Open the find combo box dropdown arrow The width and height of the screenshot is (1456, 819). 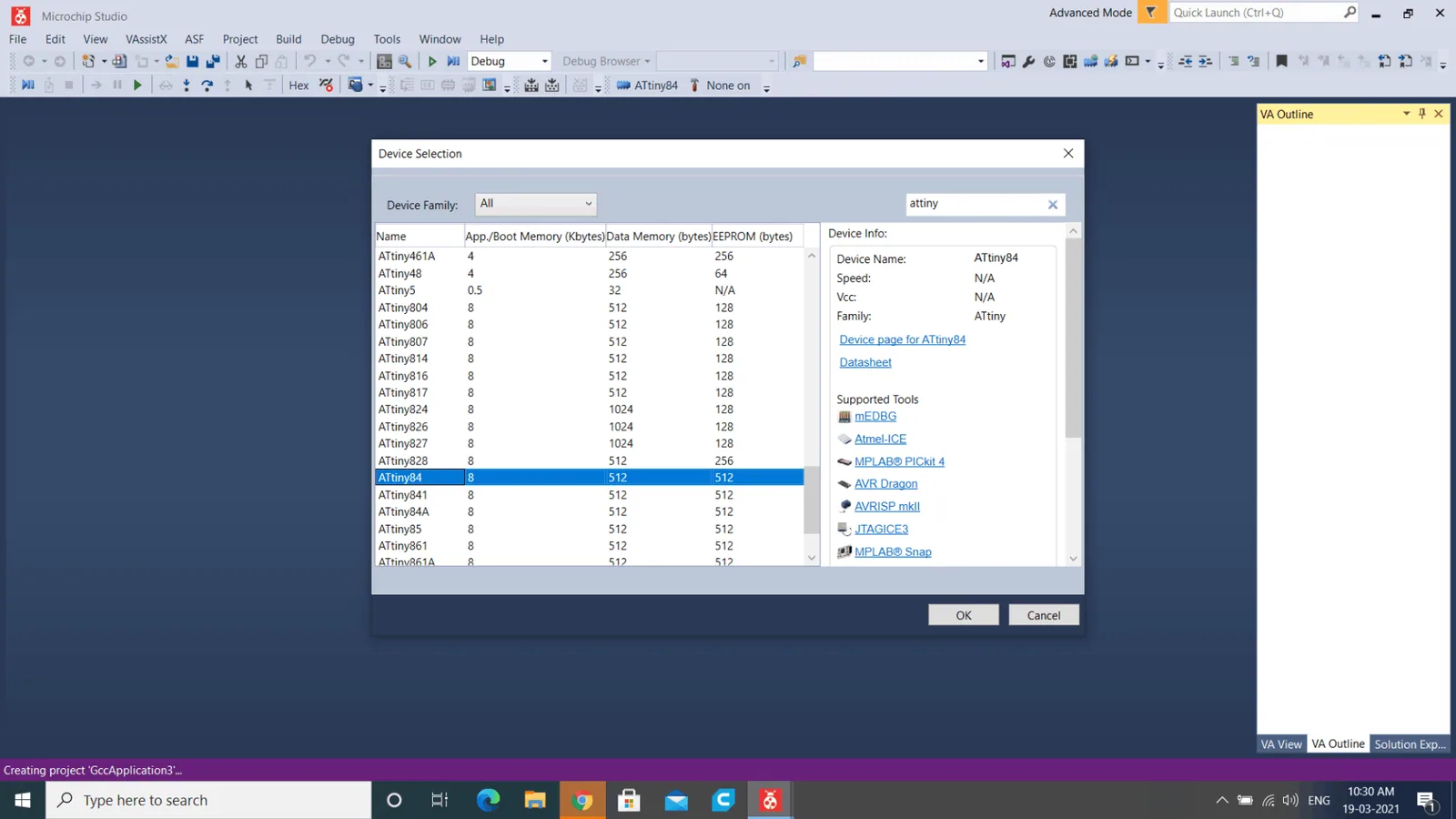[x=980, y=61]
